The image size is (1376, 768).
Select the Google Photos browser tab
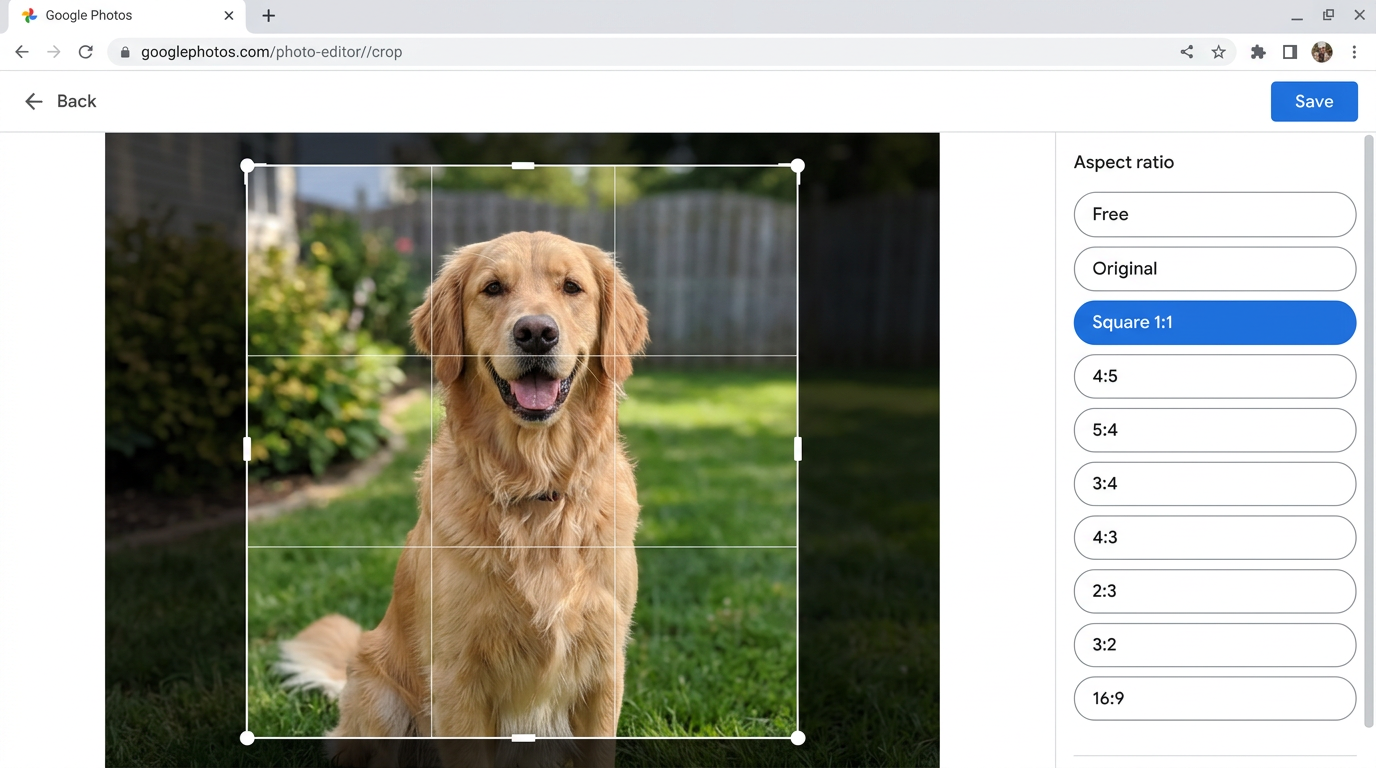120,15
